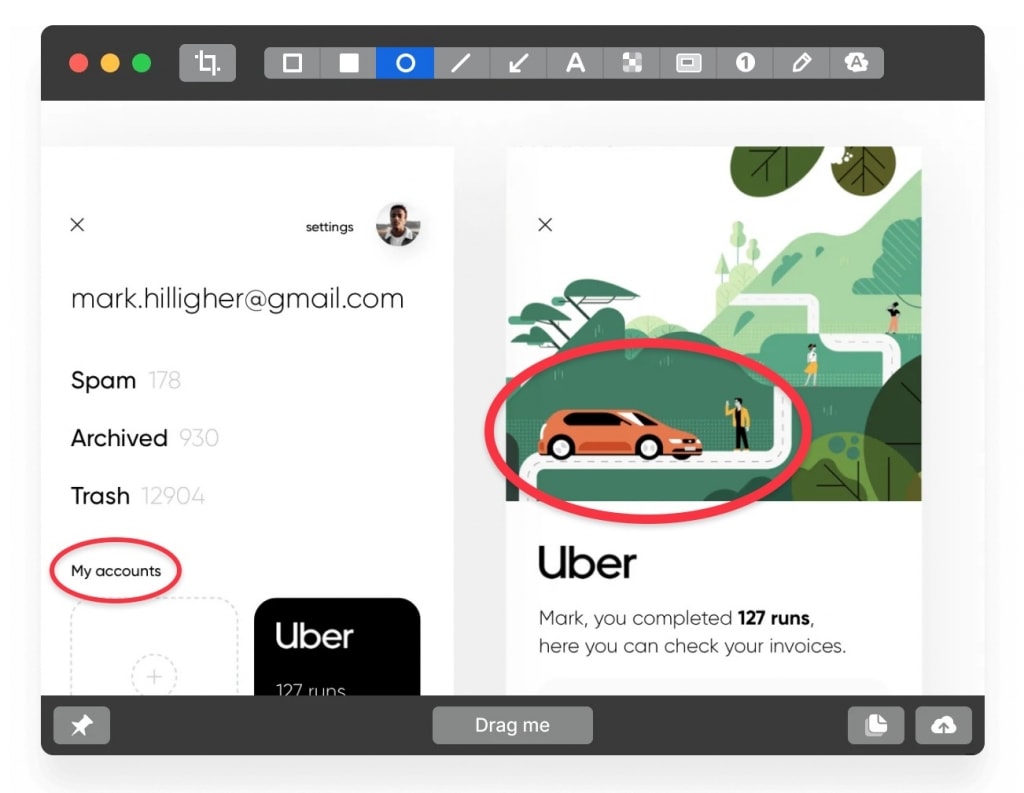Select the line drawing tool
Image resolution: width=1024 pixels, height=793 pixels.
pyautogui.click(x=462, y=63)
